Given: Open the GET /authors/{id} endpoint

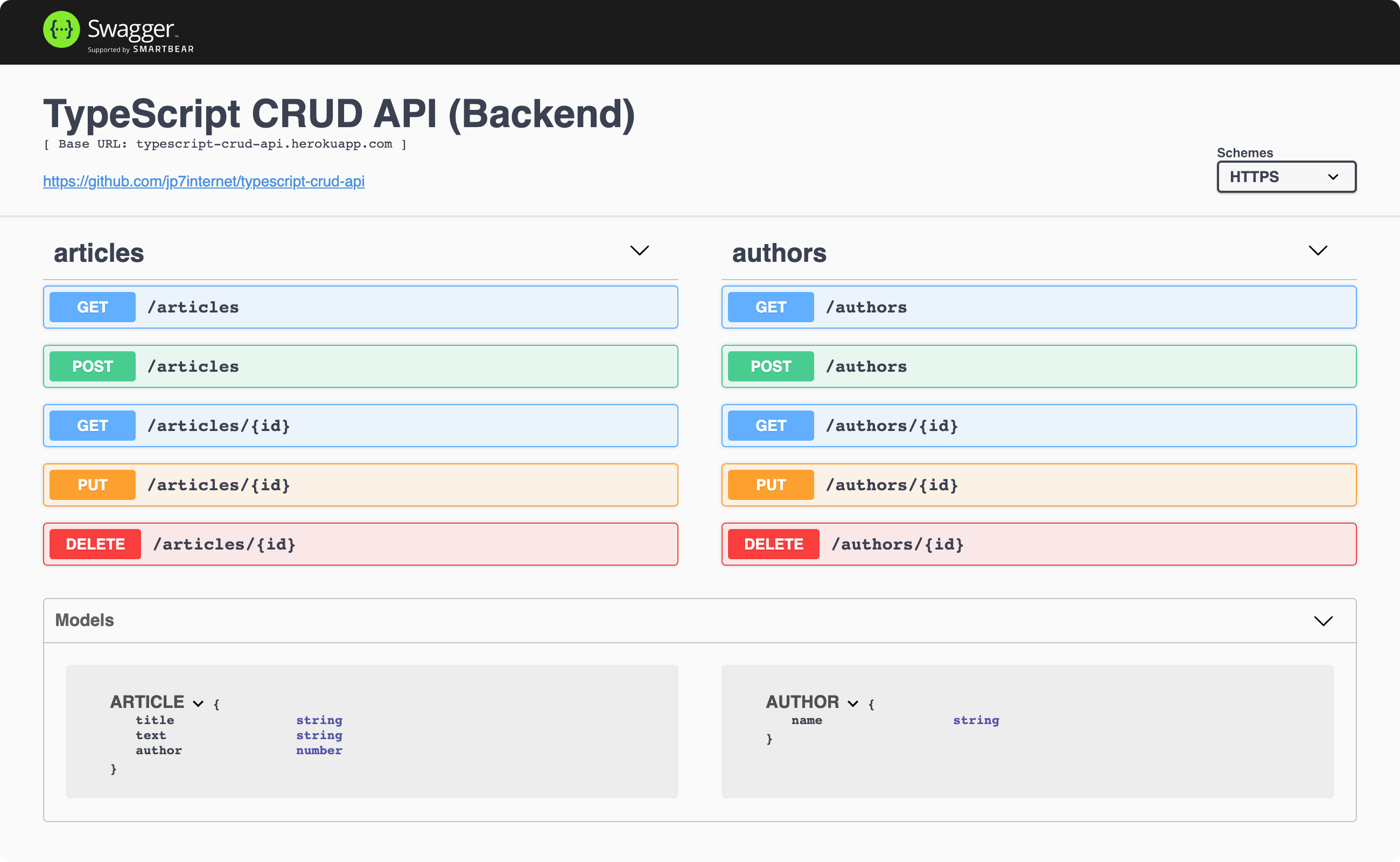Looking at the screenshot, I should click(x=1038, y=426).
